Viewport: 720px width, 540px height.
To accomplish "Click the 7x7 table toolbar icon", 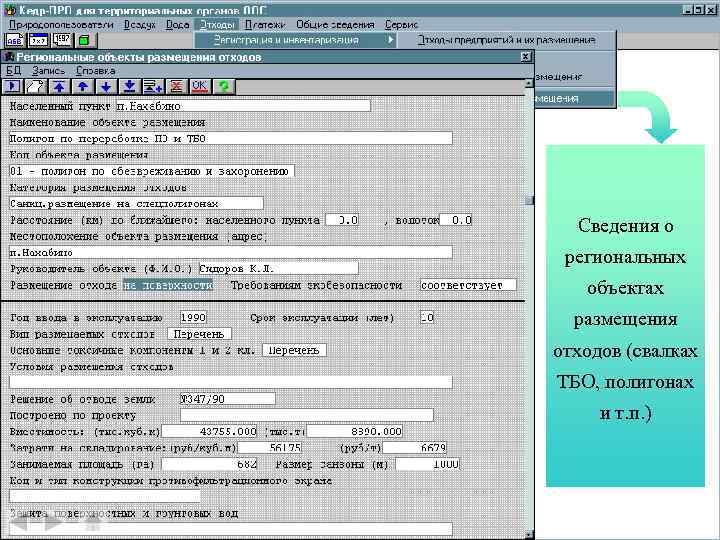I will [x=39, y=40].
